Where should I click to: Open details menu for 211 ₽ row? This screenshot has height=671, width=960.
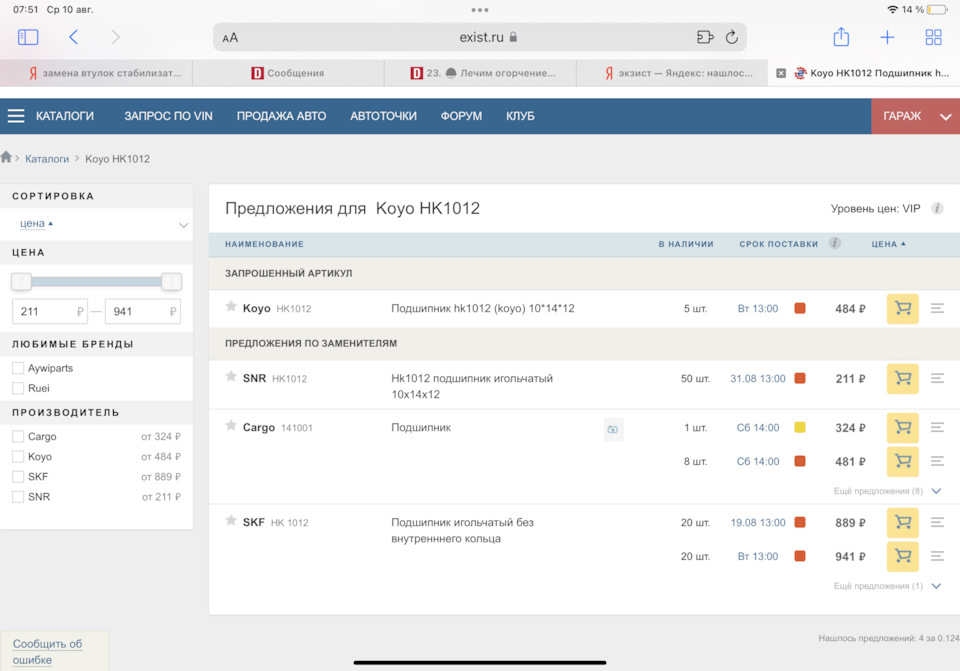coord(937,378)
